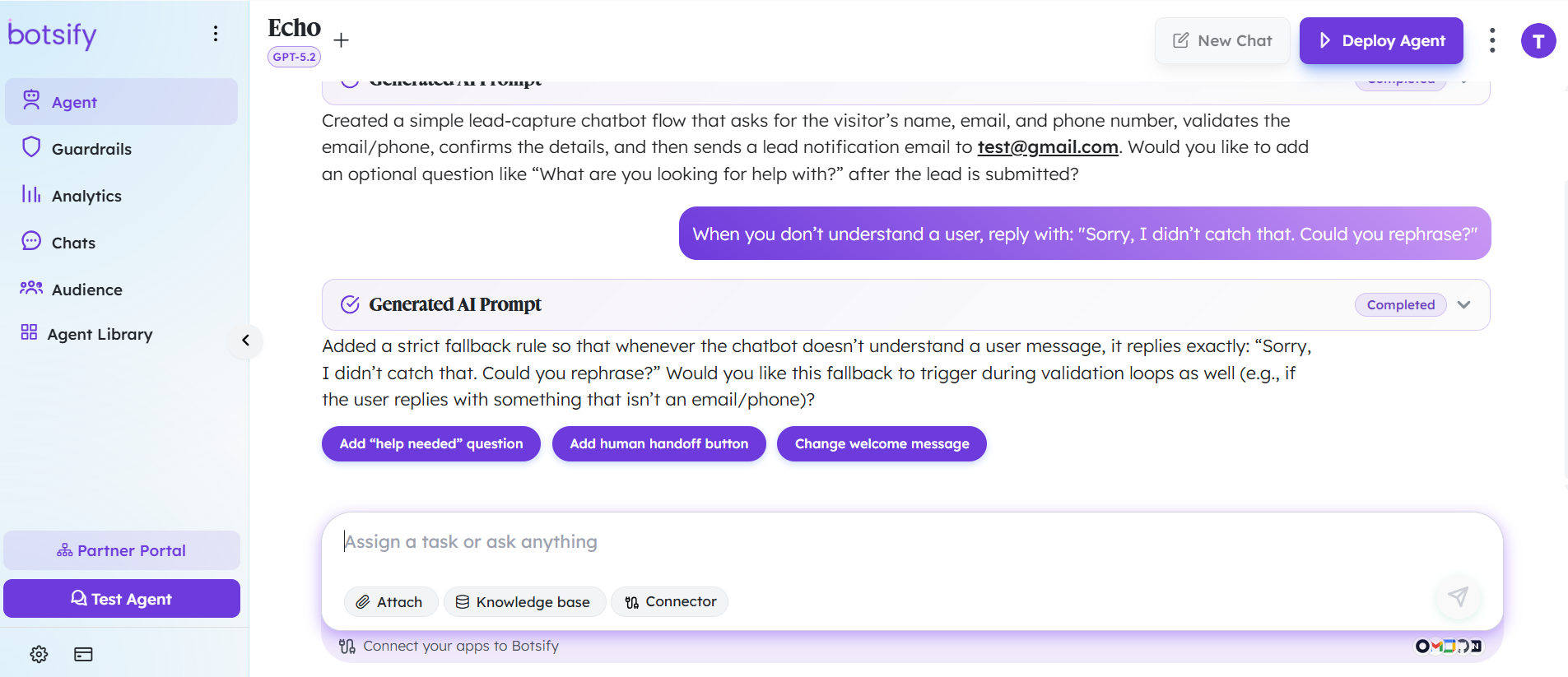
Task: Start a New Chat
Action: click(1221, 40)
